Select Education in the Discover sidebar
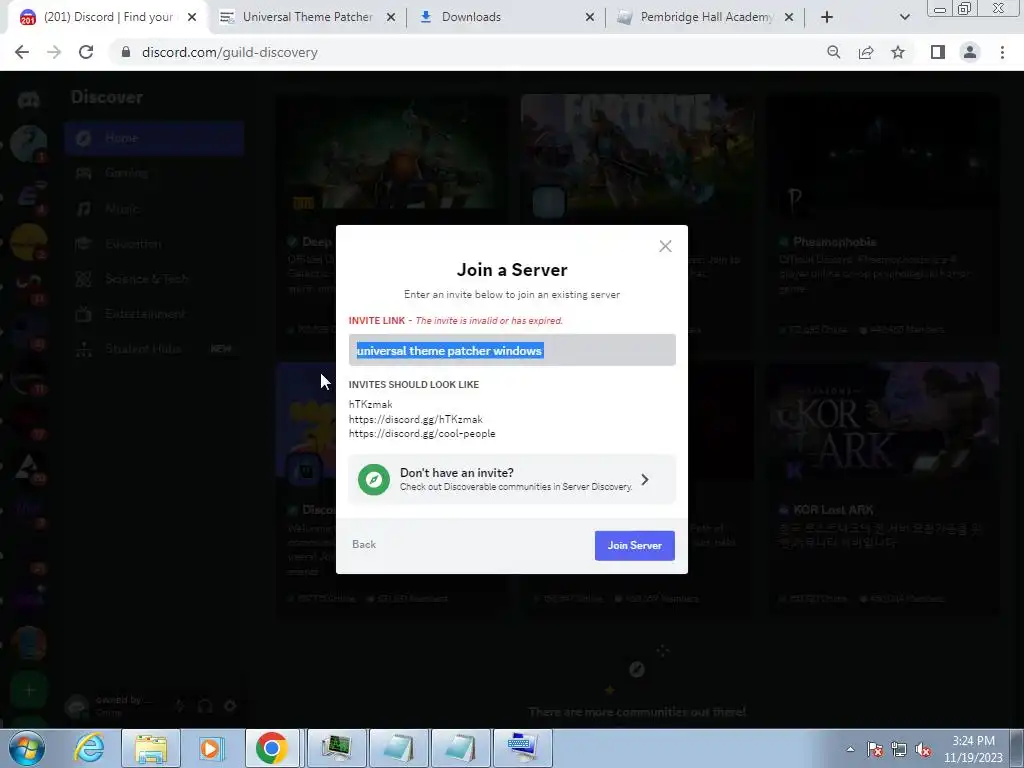 pos(154,244)
